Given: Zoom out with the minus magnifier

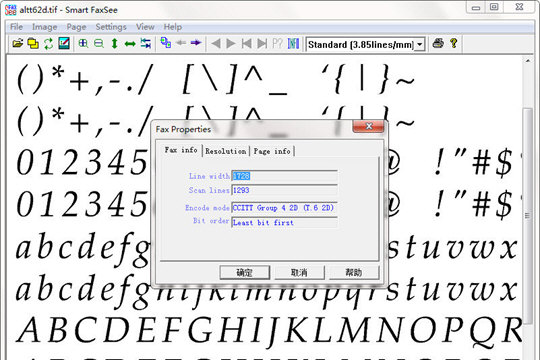Looking at the screenshot, I should pos(99,43).
